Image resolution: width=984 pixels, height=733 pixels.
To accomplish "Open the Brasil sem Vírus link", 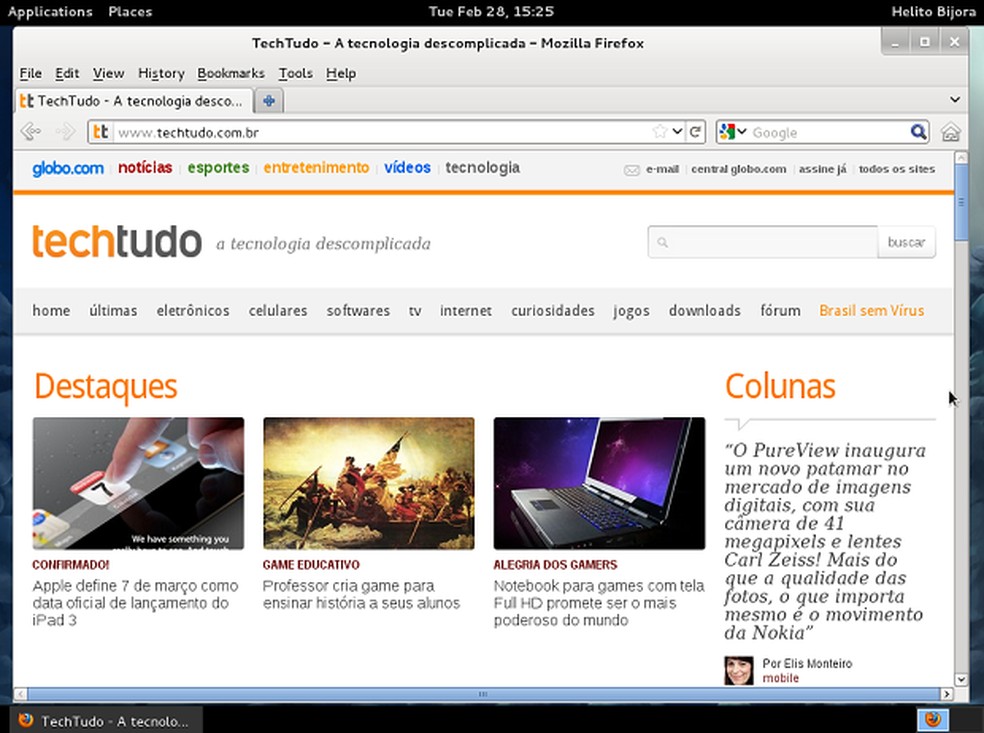I will pyautogui.click(x=871, y=311).
